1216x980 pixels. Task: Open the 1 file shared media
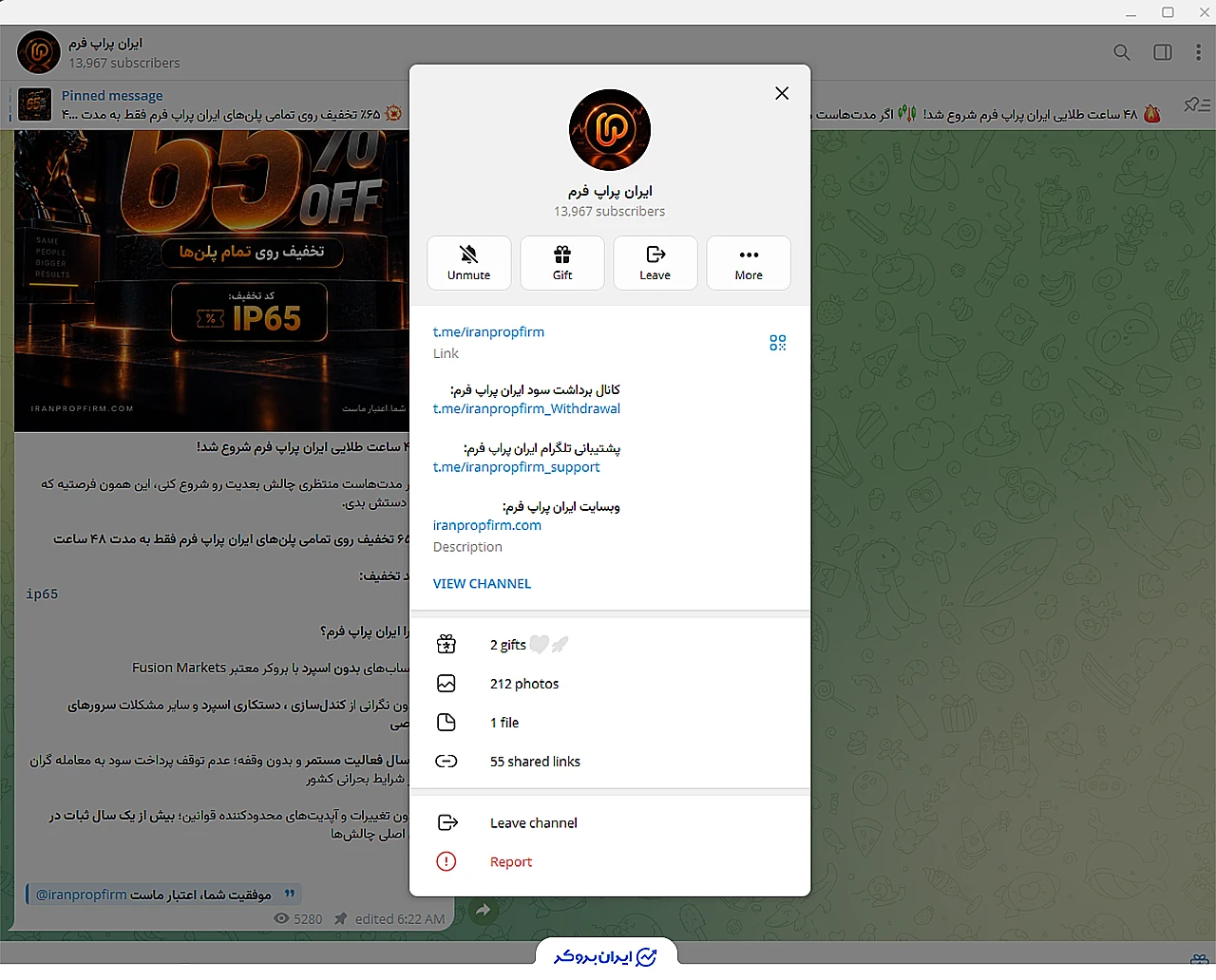610,723
